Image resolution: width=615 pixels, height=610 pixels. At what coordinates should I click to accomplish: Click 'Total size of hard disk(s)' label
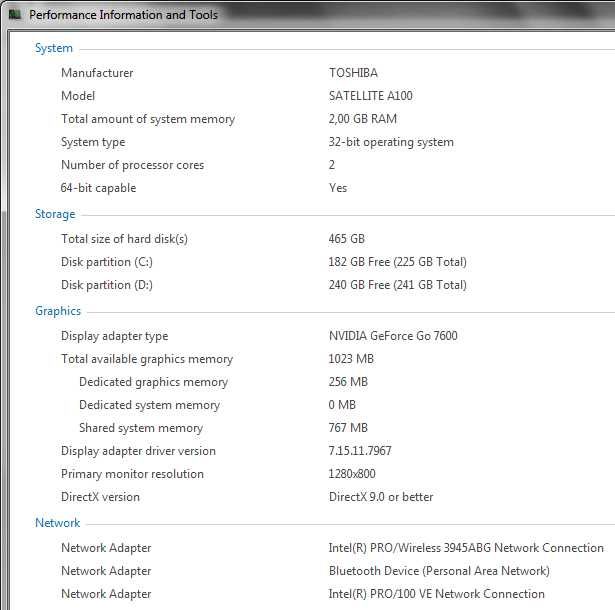tap(124, 239)
